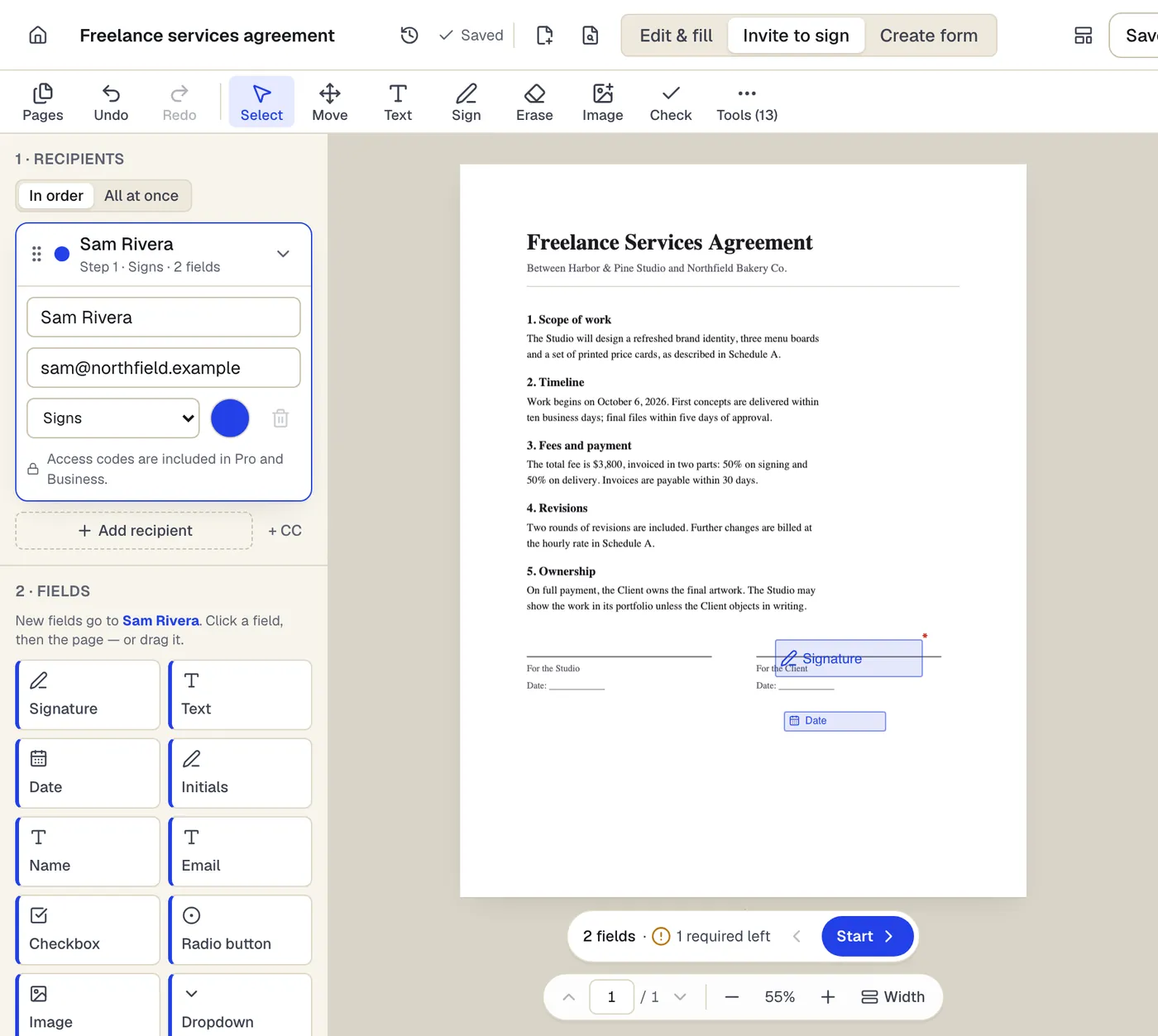Select the Erase tool

[534, 103]
